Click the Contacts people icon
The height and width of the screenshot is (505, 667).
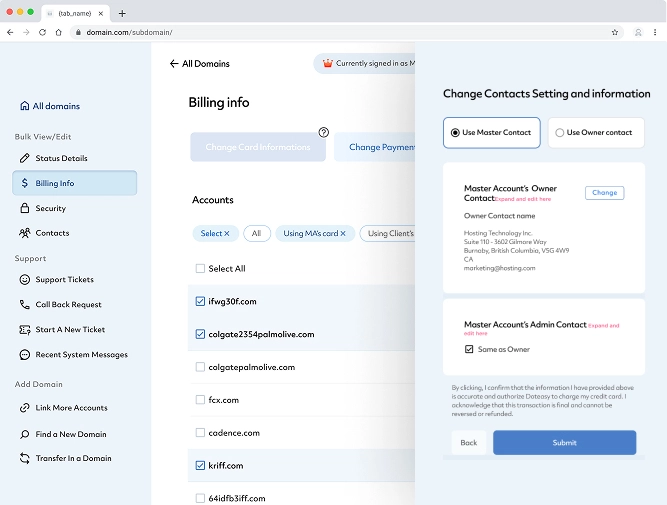[25, 233]
